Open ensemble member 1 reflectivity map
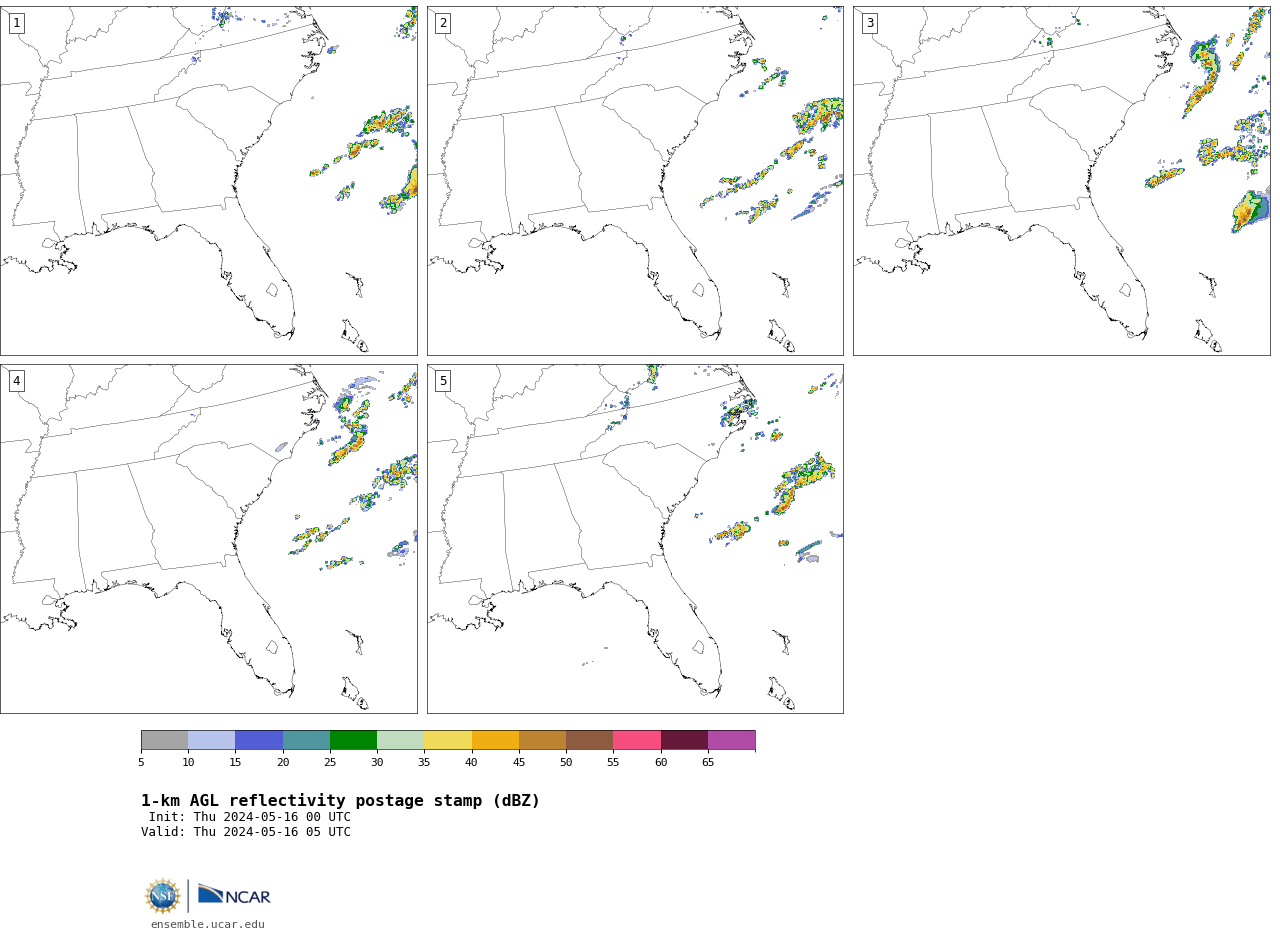 (208, 181)
